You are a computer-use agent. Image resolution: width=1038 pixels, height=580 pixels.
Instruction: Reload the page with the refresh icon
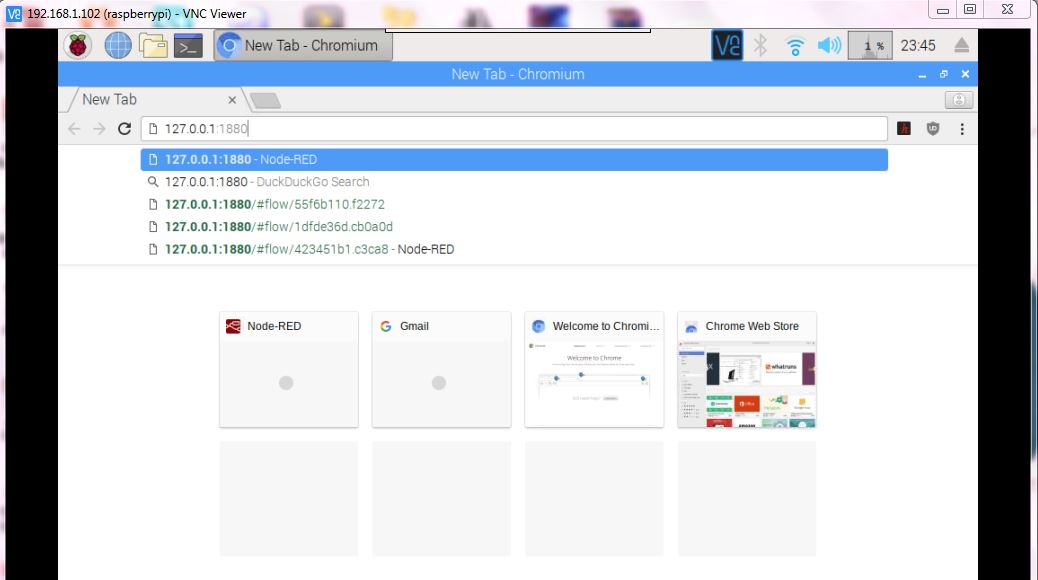(124, 128)
